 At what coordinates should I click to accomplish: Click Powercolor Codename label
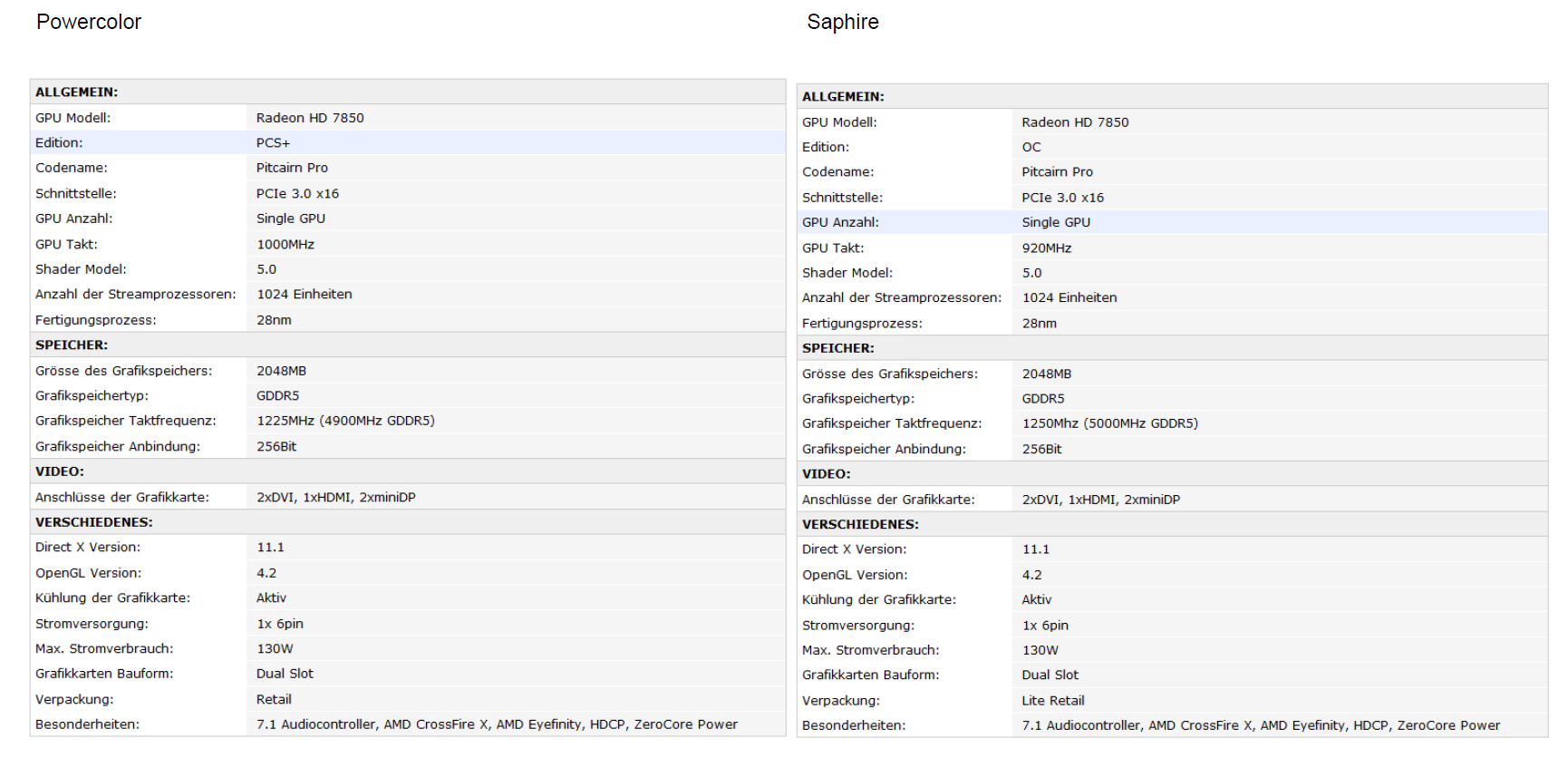[x=71, y=168]
